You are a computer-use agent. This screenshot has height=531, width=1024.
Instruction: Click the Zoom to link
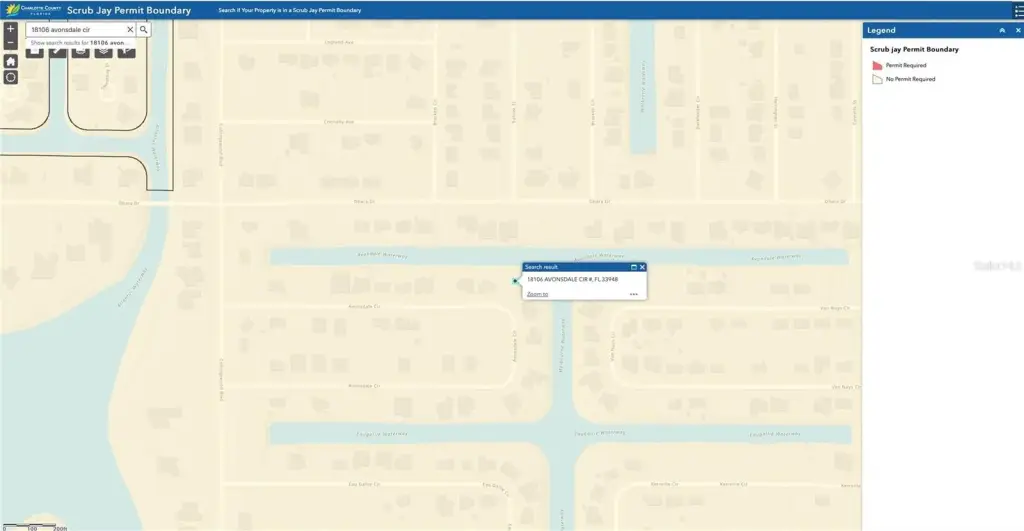coord(537,294)
